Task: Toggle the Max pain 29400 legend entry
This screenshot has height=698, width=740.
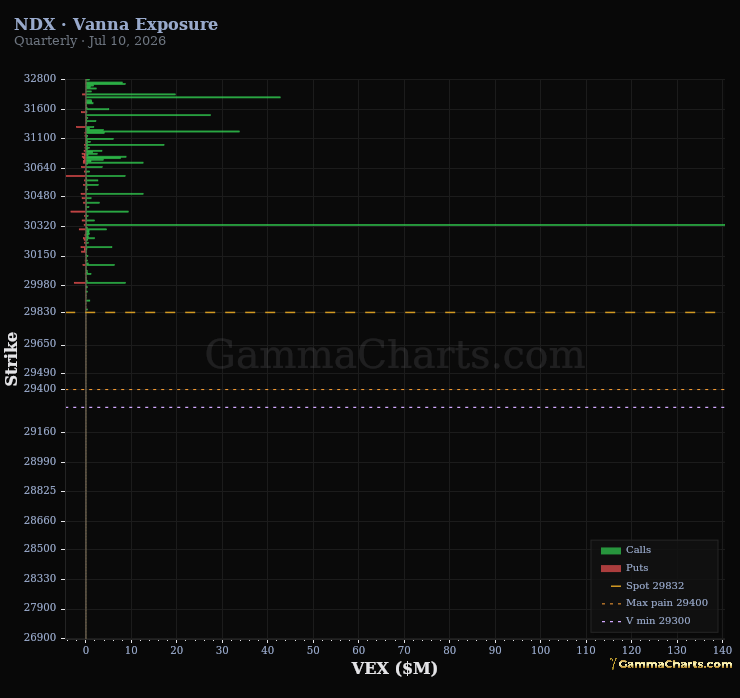Action: tap(655, 603)
